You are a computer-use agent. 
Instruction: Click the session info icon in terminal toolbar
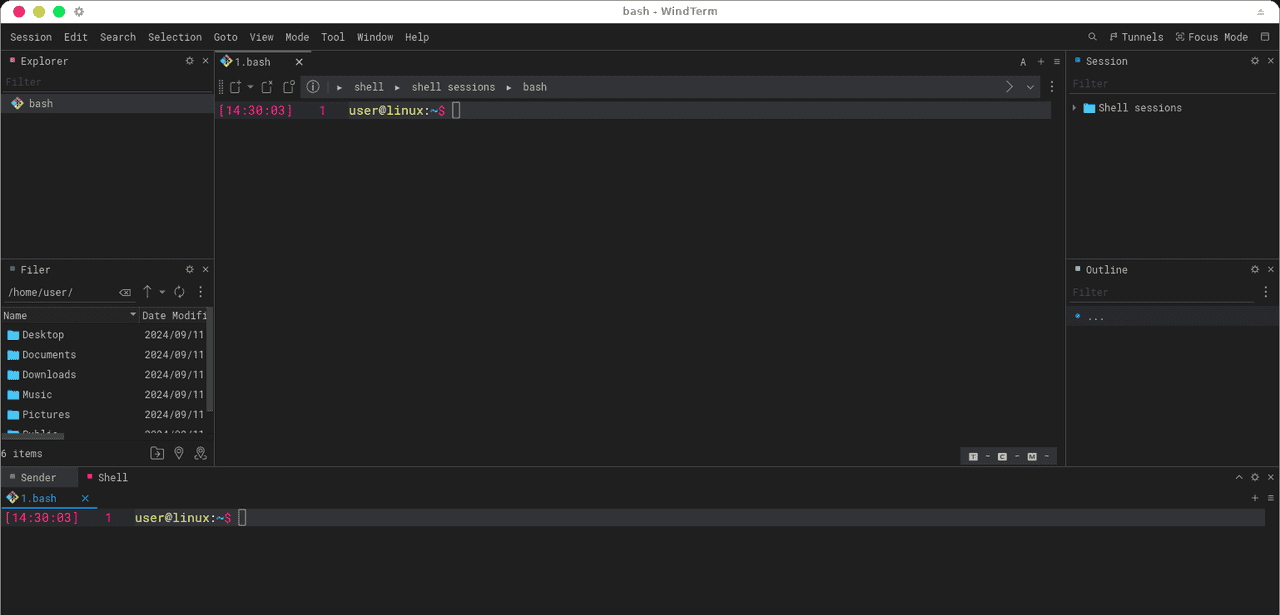[313, 87]
